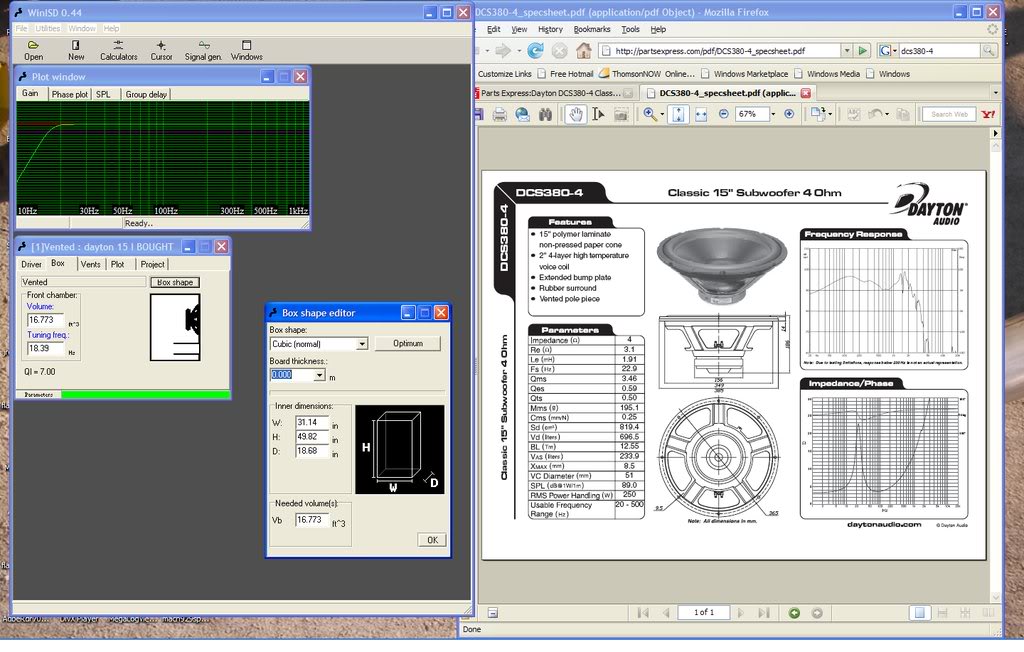1024x652 pixels.
Task: Open the Utilities menu in WinISD
Action: coord(48,28)
